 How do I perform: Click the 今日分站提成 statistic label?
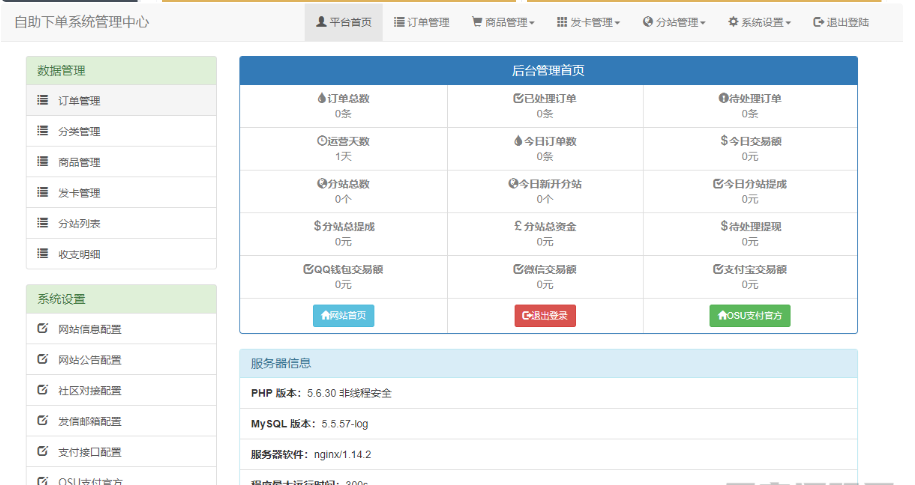[x=750, y=184]
